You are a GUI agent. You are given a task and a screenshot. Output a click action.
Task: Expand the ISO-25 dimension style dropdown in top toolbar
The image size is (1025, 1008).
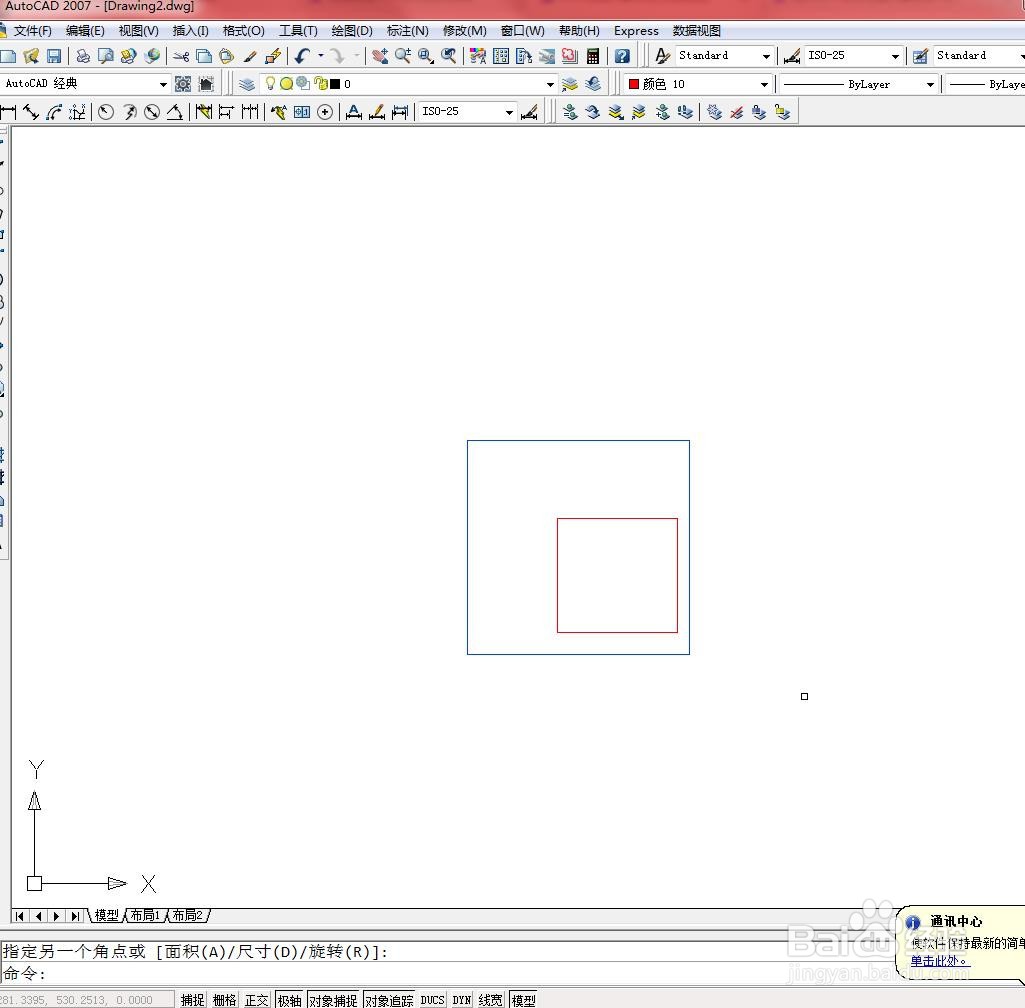[896, 56]
